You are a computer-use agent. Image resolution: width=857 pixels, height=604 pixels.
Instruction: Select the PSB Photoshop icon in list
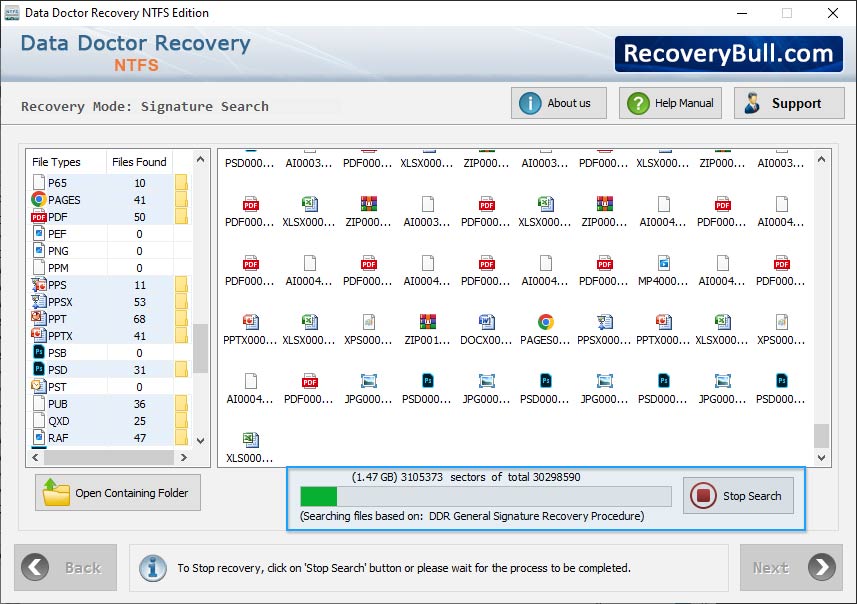39,353
